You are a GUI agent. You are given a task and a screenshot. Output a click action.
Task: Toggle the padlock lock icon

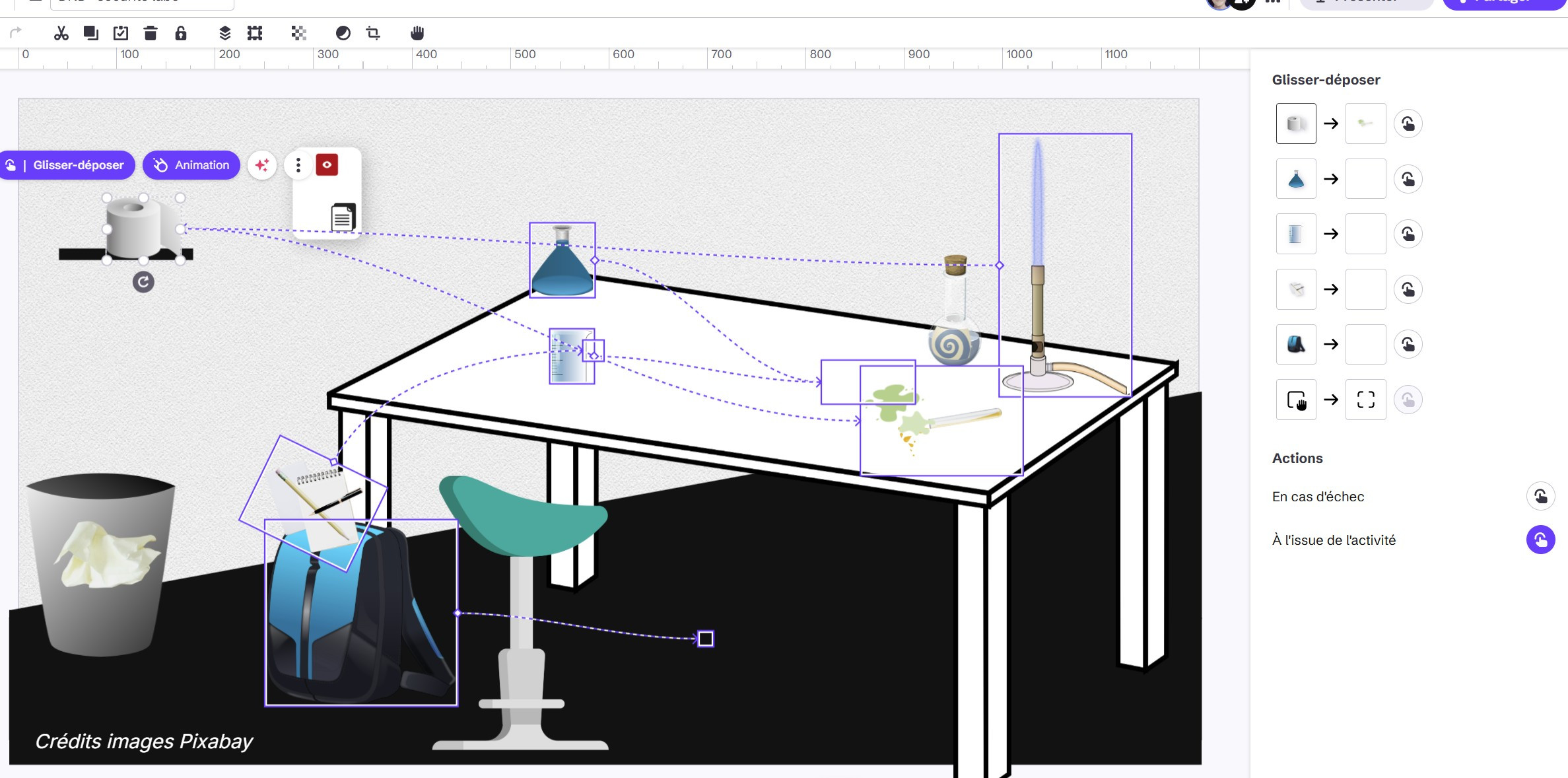point(181,33)
